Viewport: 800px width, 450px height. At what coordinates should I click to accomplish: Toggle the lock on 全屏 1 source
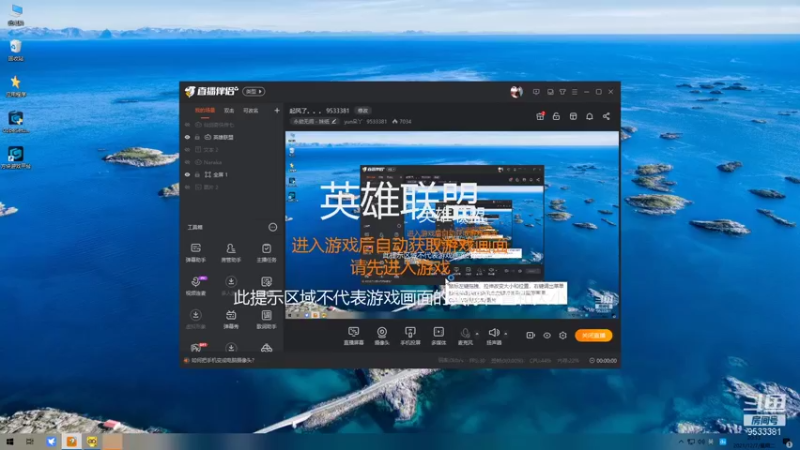[x=197, y=174]
